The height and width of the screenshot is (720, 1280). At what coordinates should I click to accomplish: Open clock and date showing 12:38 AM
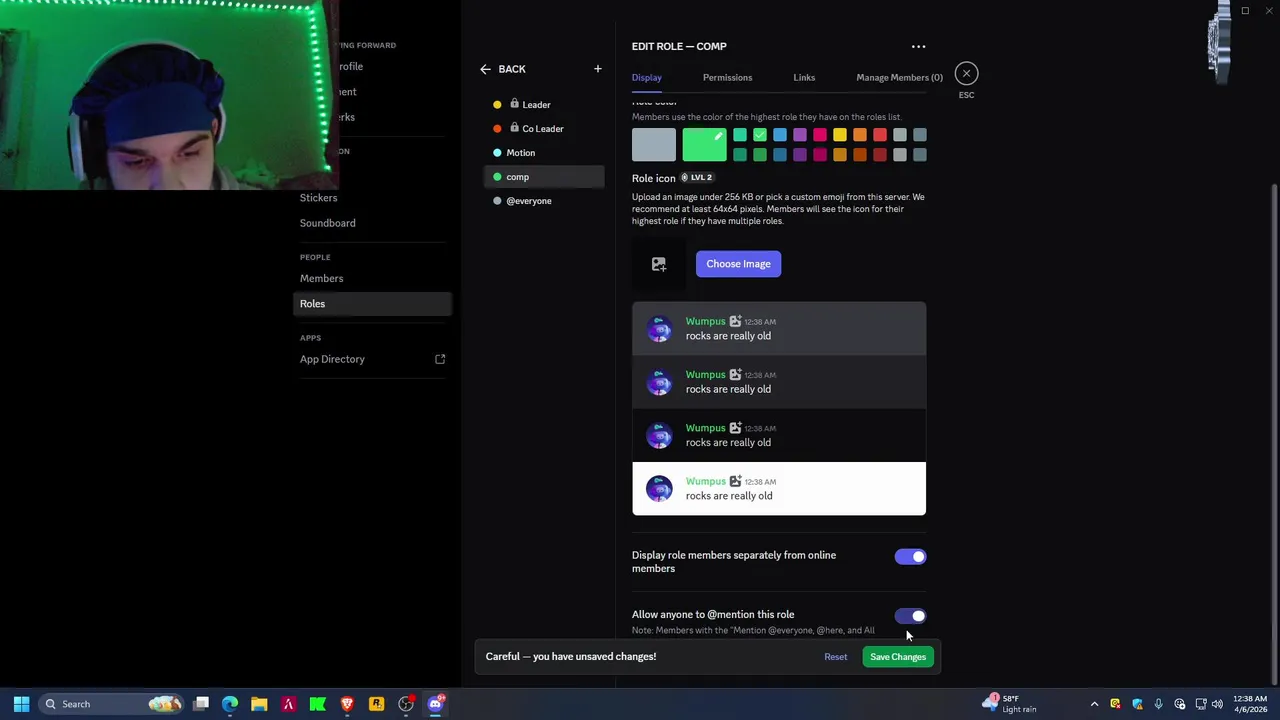(1250, 704)
